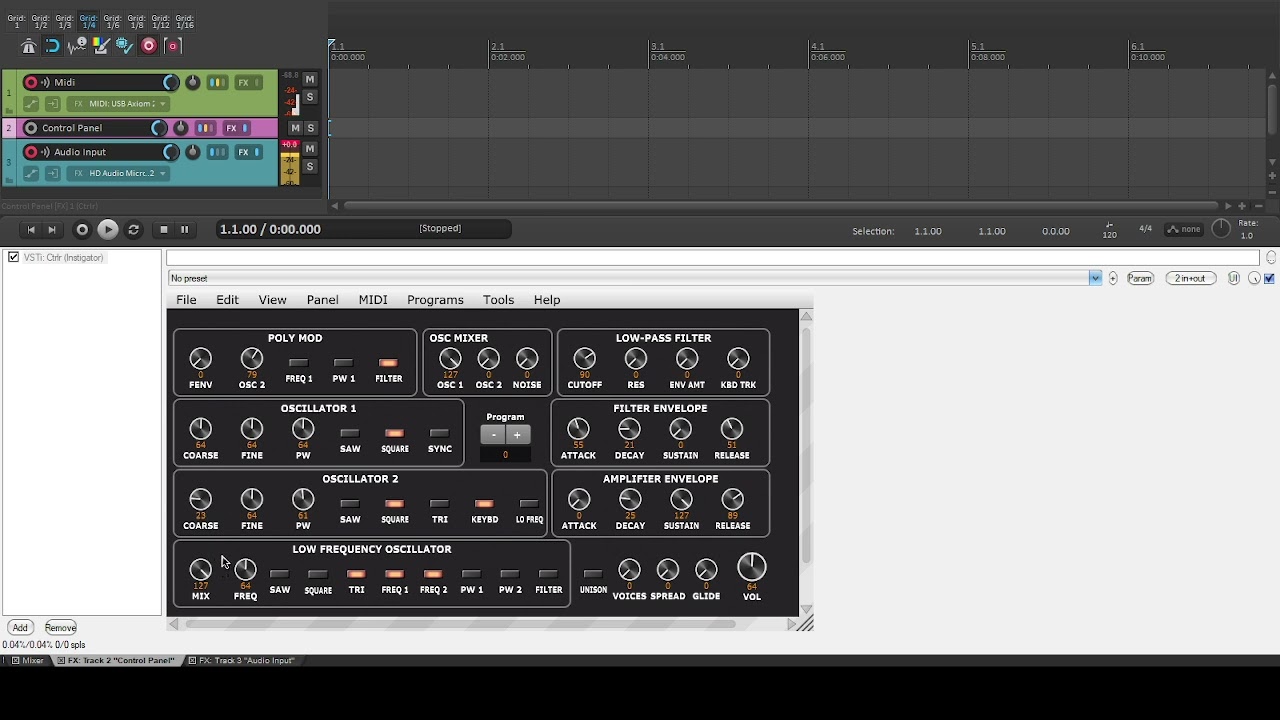Toggle input monitoring on the Audio Input track

tap(45, 152)
